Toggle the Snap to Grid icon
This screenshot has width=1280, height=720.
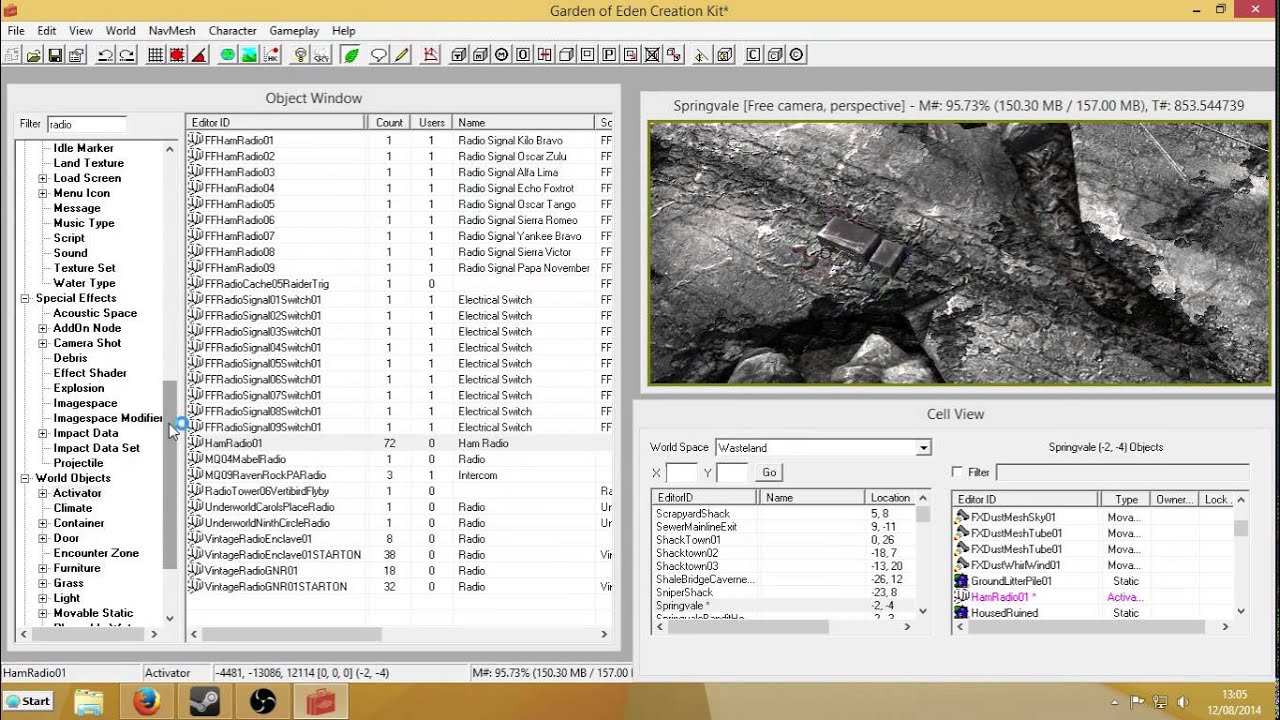click(155, 55)
